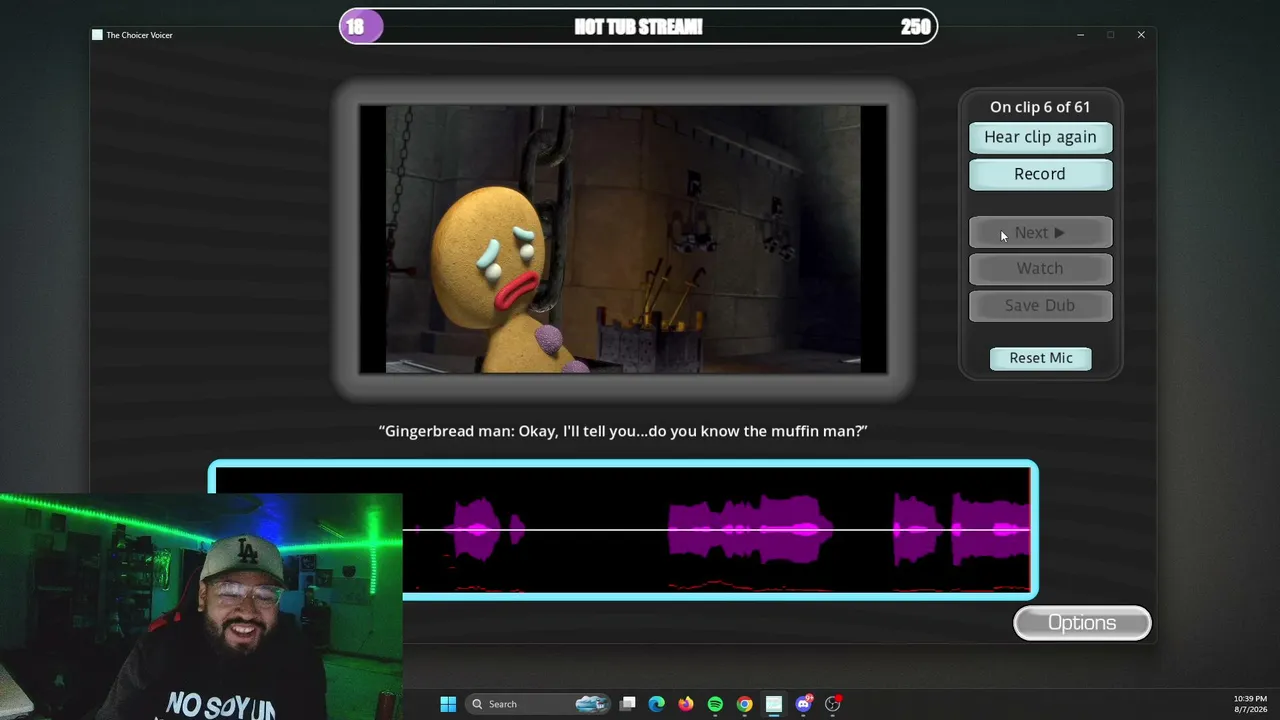Click the Watch button

pyautogui.click(x=1040, y=268)
